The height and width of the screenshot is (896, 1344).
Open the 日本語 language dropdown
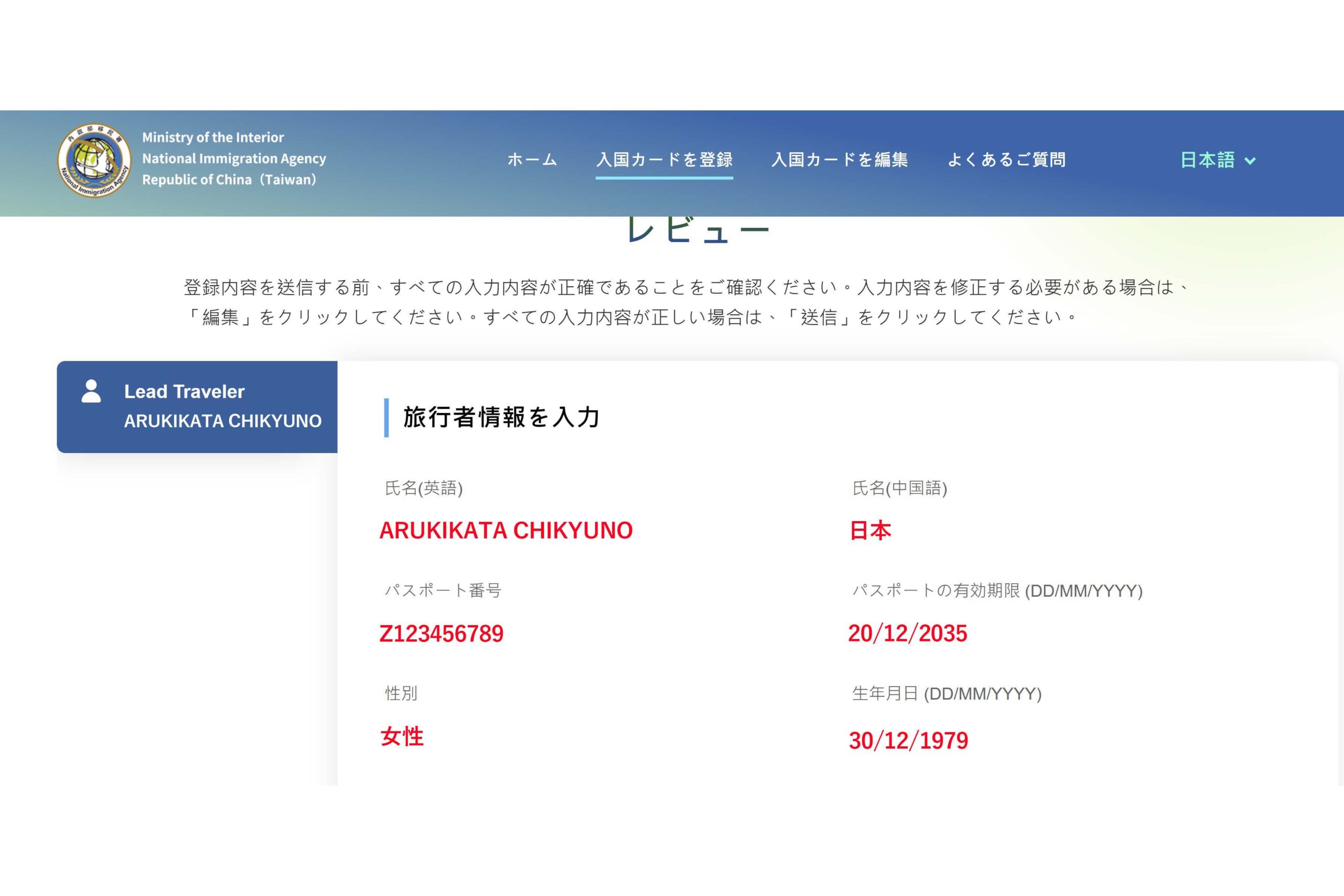[1207, 160]
